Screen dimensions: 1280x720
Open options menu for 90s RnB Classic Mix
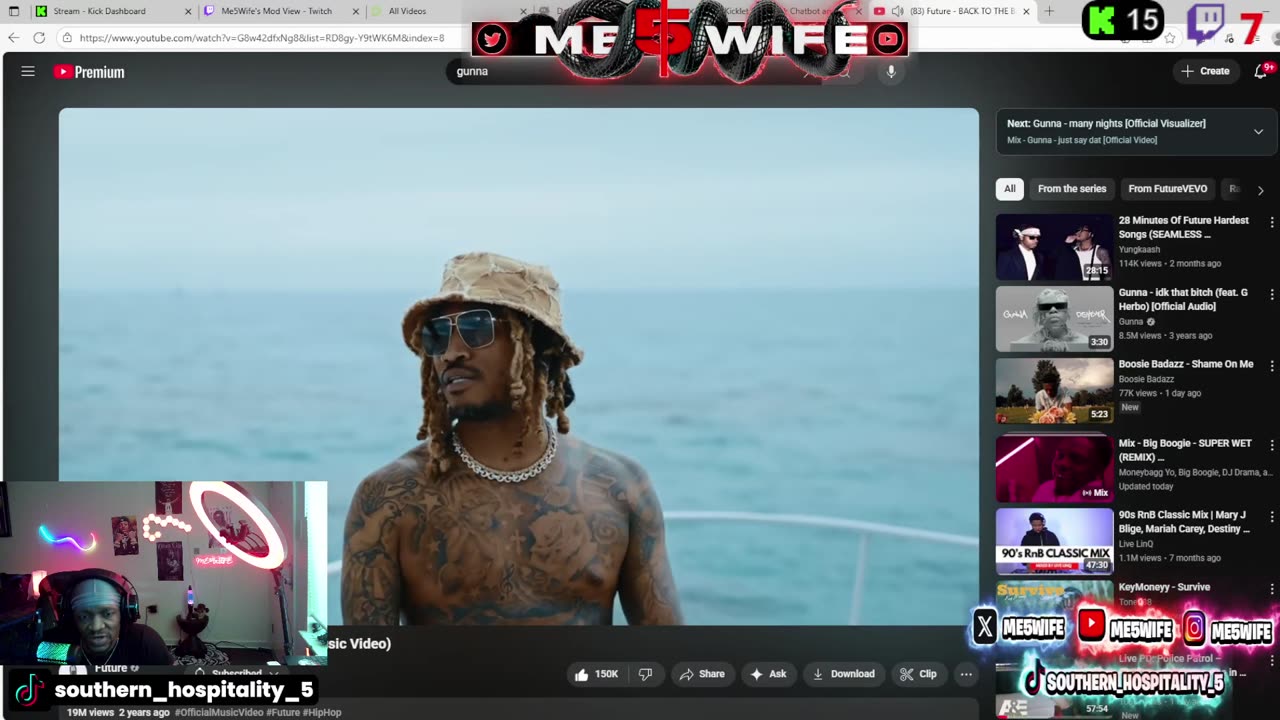pos(1271,517)
